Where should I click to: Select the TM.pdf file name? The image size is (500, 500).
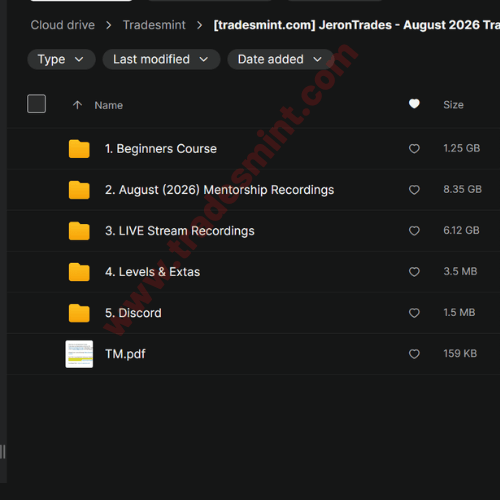click(125, 354)
